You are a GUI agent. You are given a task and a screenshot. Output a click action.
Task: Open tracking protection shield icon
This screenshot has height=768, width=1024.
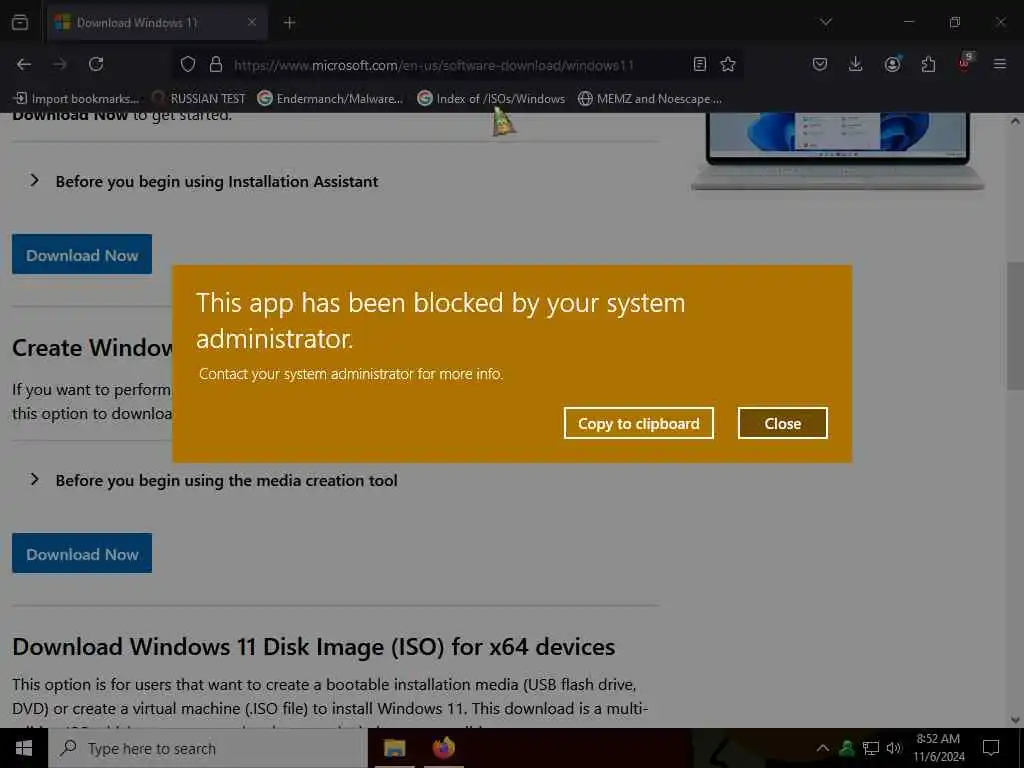(x=188, y=64)
